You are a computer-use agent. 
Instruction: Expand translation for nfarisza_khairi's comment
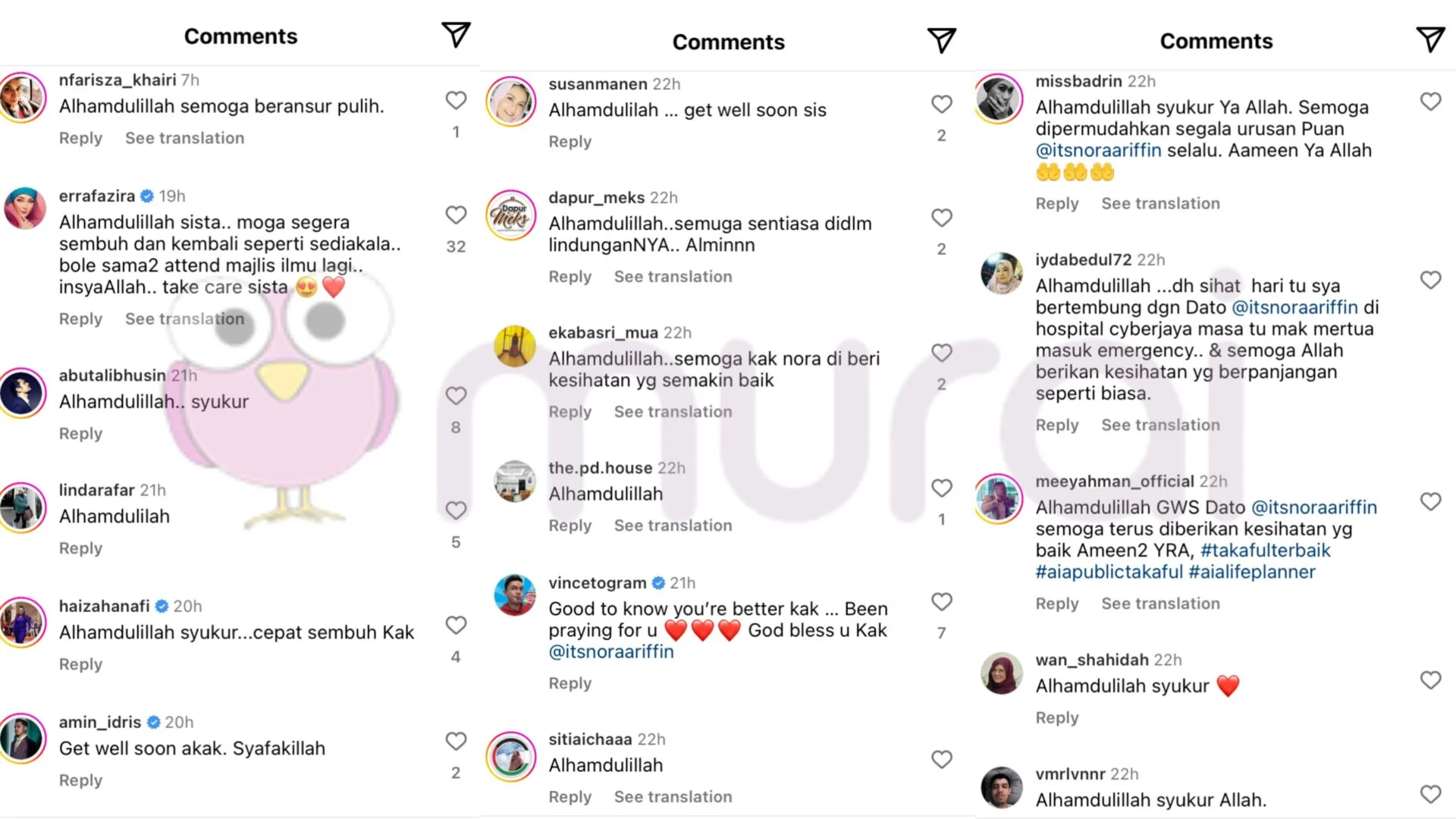pyautogui.click(x=184, y=138)
